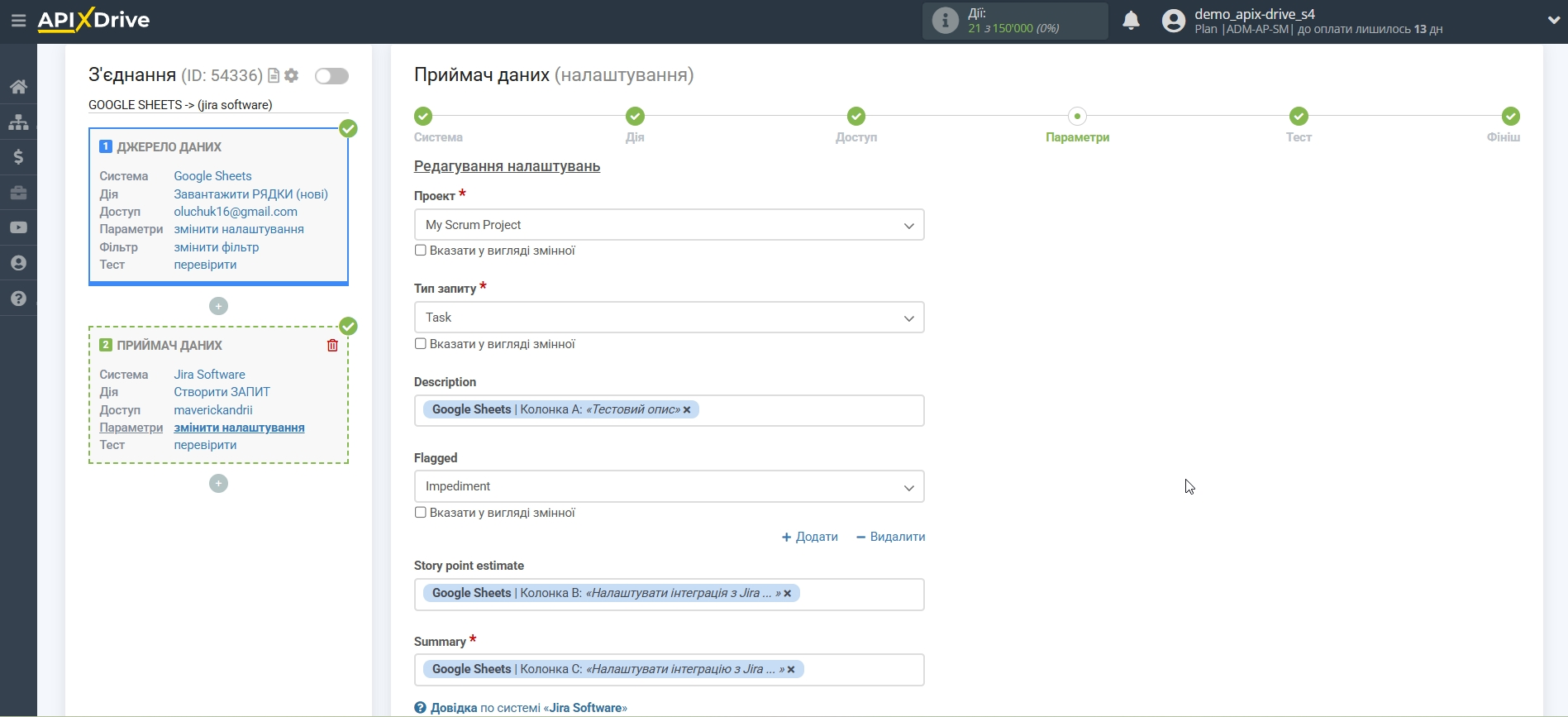Screen dimensions: 1568x717
Task: Open the notifications bell
Action: pos(1131,21)
